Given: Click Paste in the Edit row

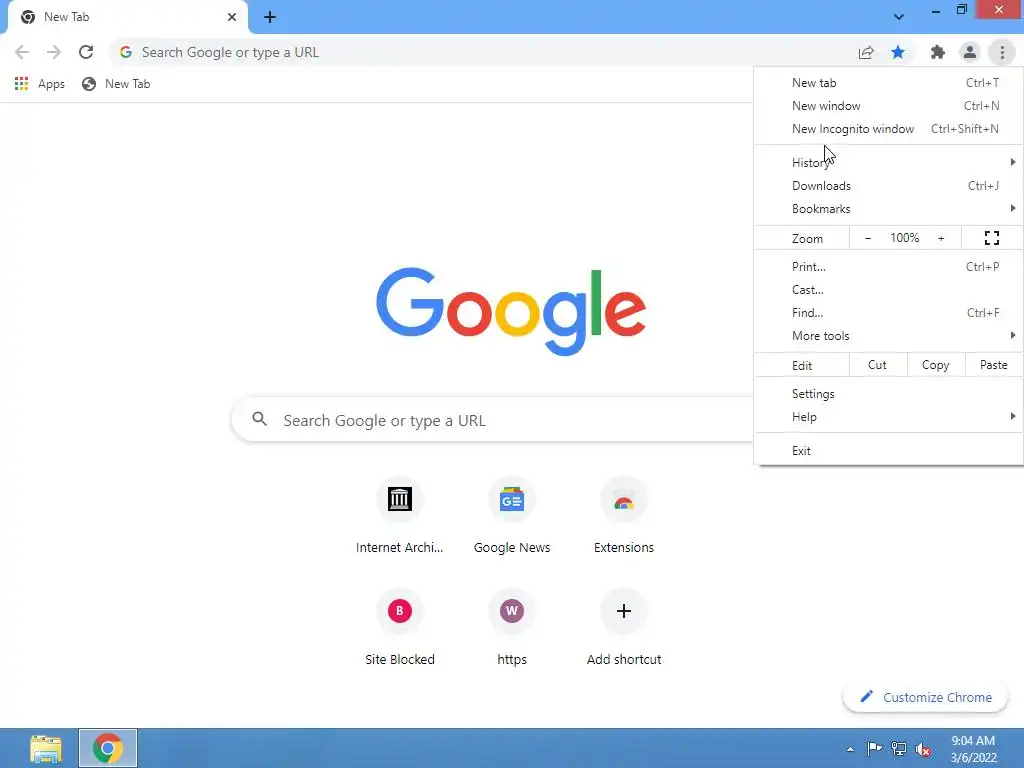Looking at the screenshot, I should click(993, 365).
